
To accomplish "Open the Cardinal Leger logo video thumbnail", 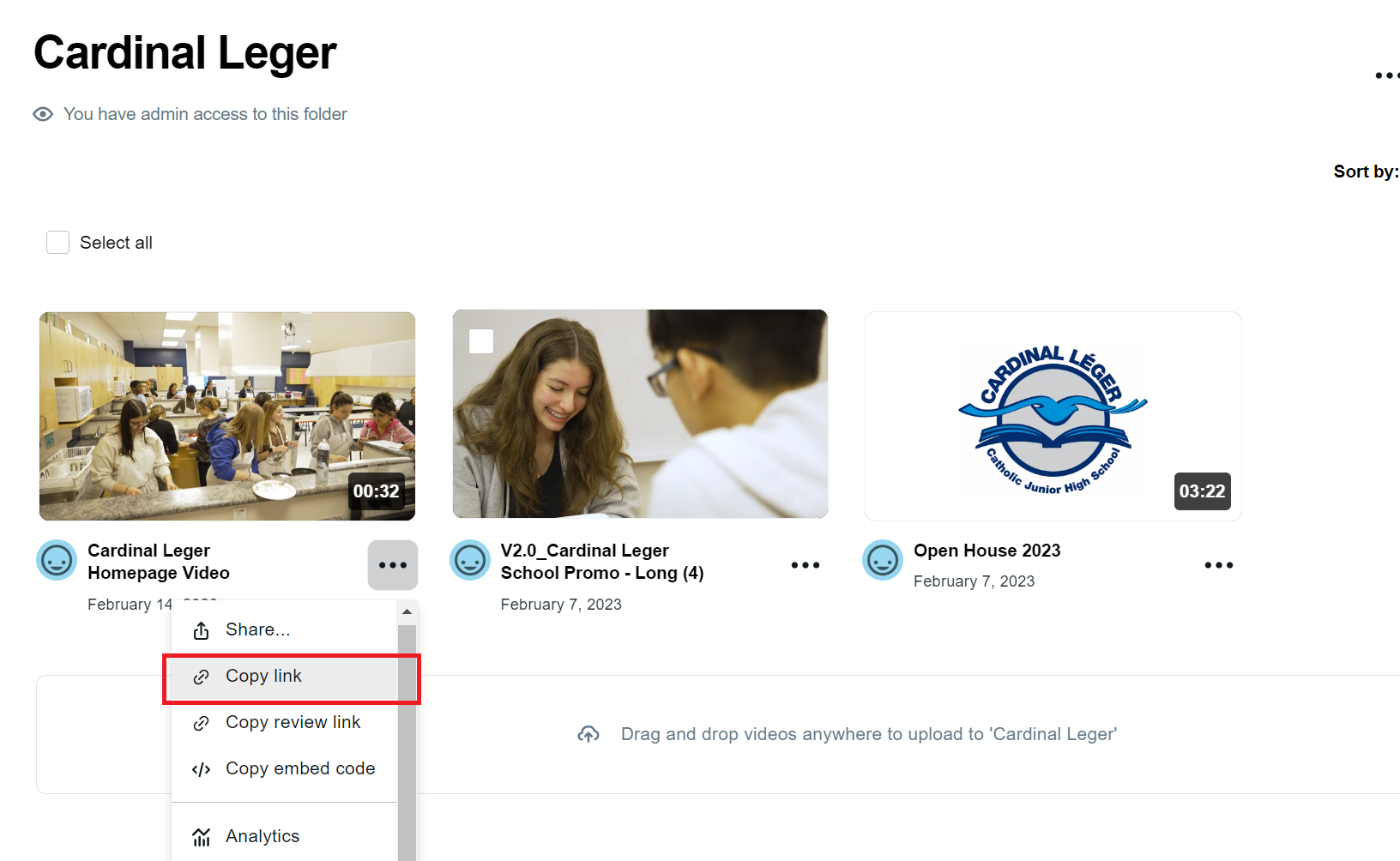I will pos(1053,416).
